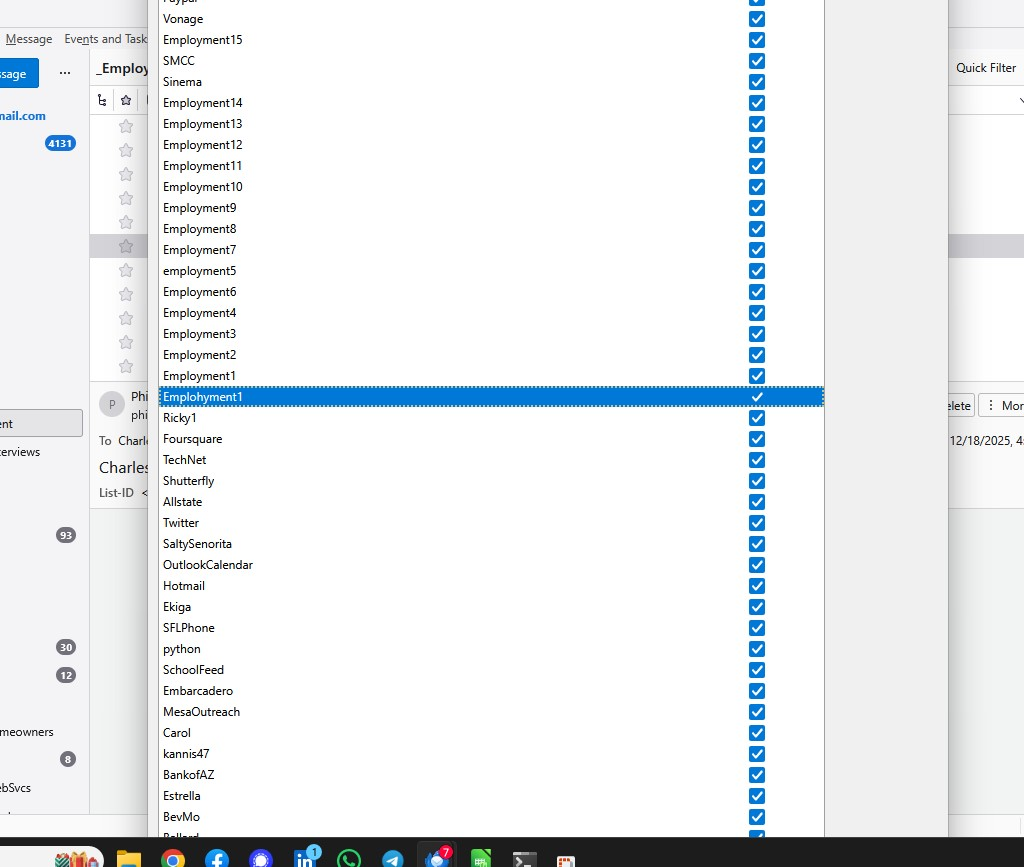Open LinkedIn from the taskbar
The image size is (1024, 867).
tap(306, 858)
